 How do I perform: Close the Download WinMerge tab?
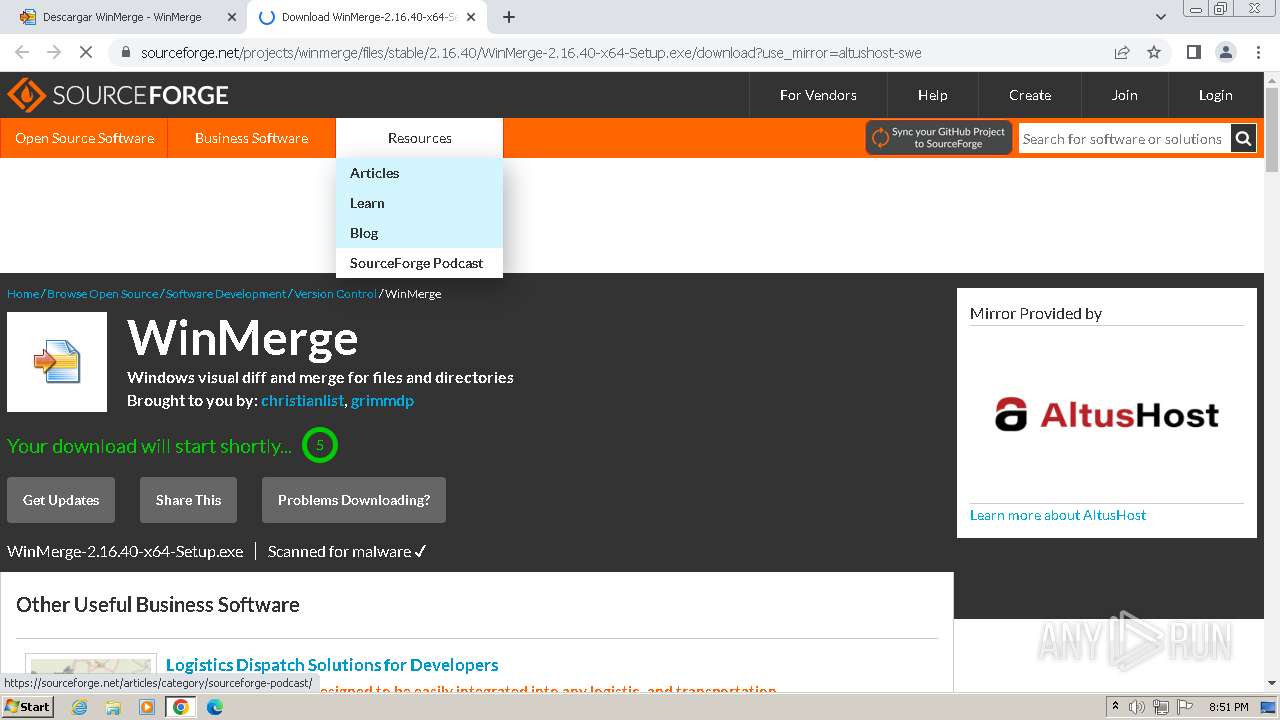tap(471, 17)
